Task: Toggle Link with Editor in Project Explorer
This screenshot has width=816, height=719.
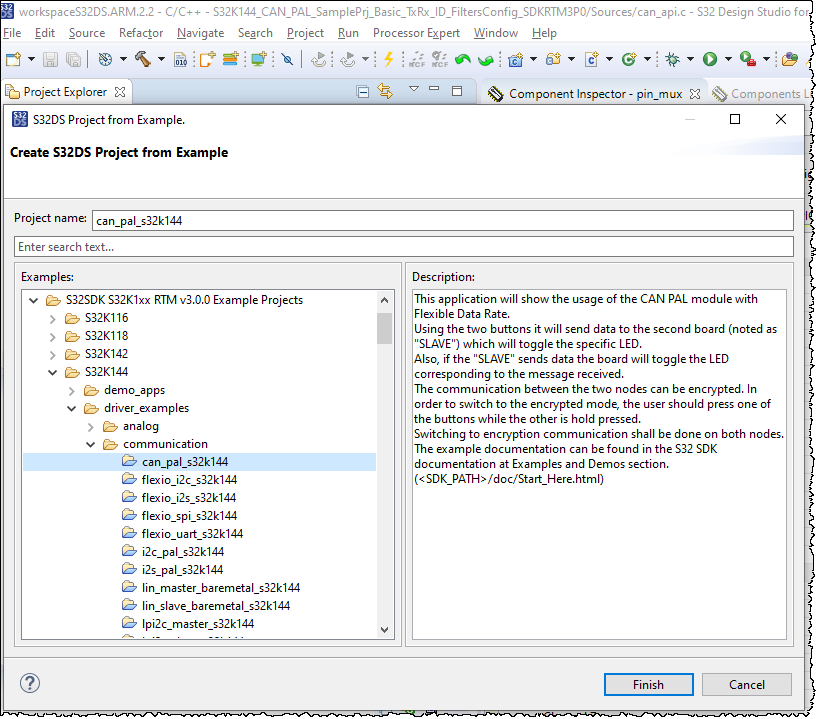Action: tap(385, 92)
